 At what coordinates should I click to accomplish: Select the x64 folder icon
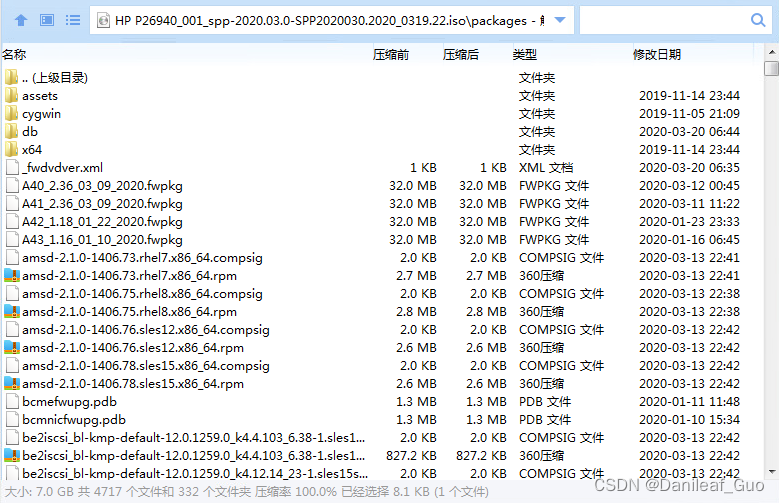[12, 149]
